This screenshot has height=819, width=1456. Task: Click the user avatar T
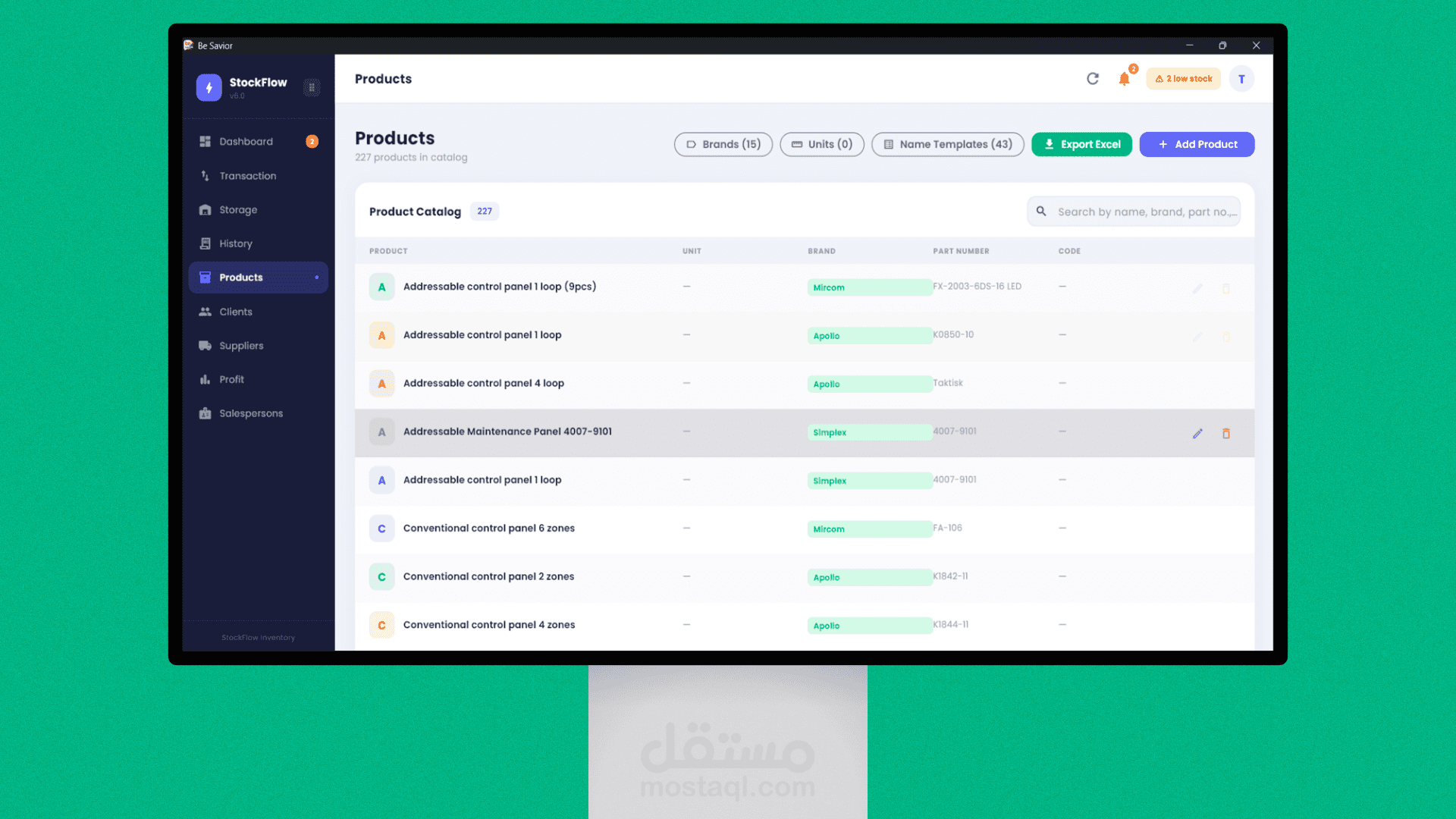pos(1241,79)
